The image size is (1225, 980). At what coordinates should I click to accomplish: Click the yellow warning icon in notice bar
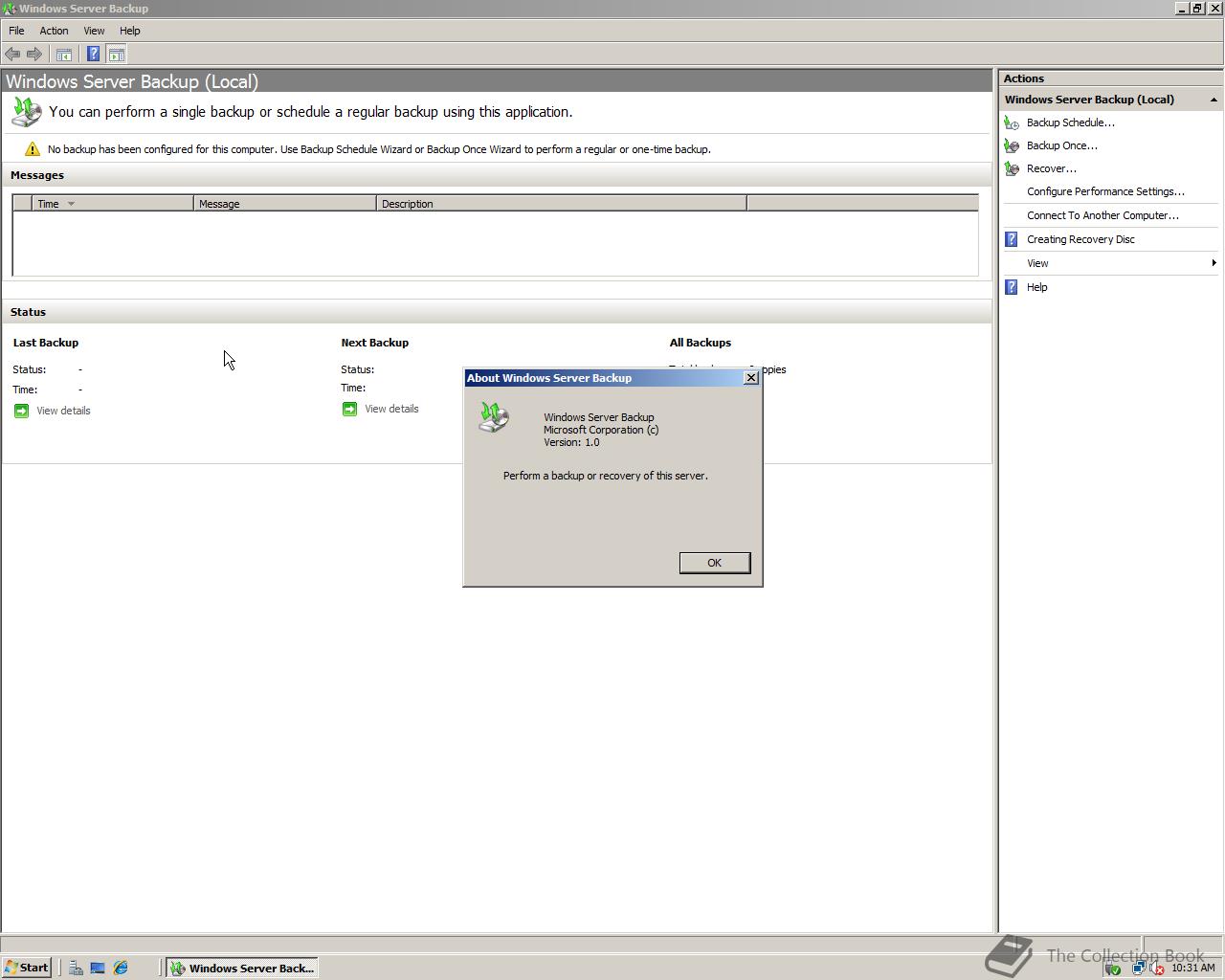[x=33, y=149]
